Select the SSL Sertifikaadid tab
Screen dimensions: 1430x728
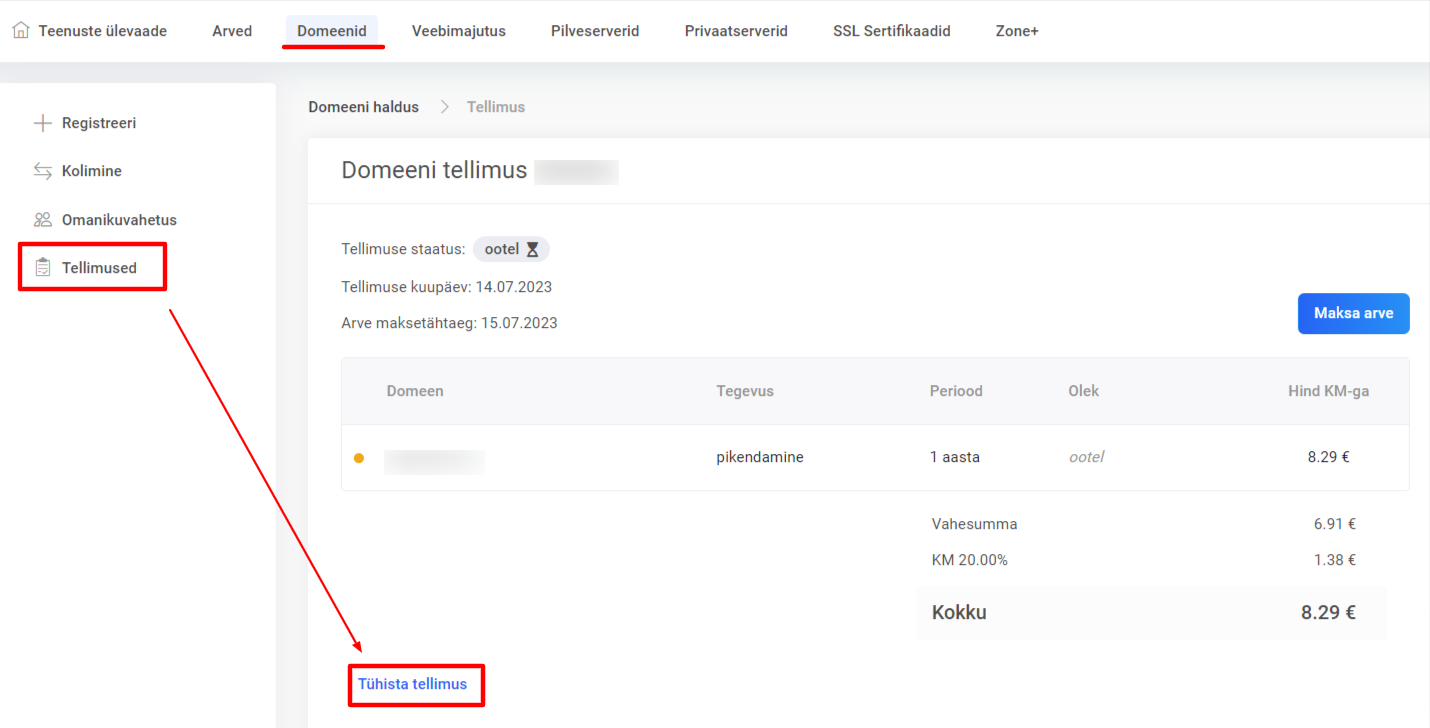point(891,31)
